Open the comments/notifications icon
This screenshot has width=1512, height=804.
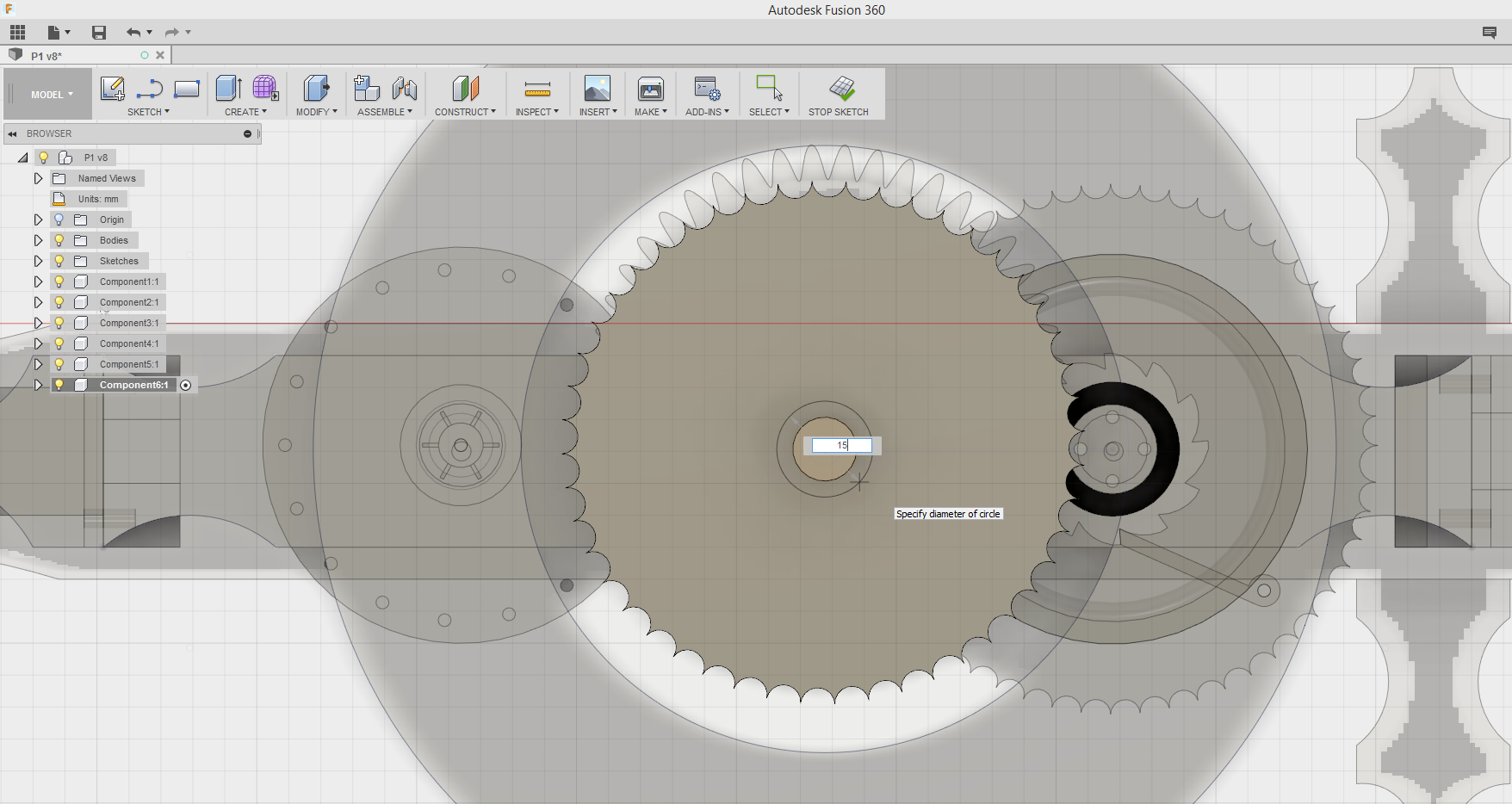point(1490,33)
